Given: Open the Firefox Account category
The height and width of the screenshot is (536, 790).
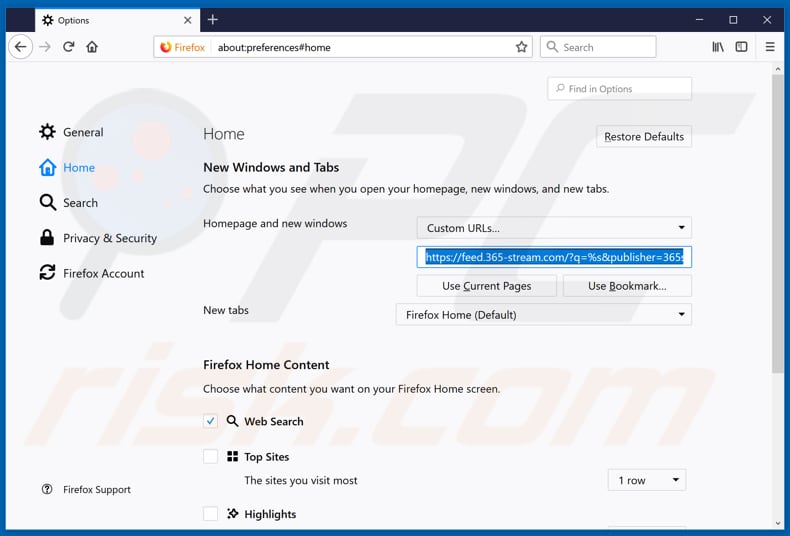Looking at the screenshot, I should click(92, 273).
